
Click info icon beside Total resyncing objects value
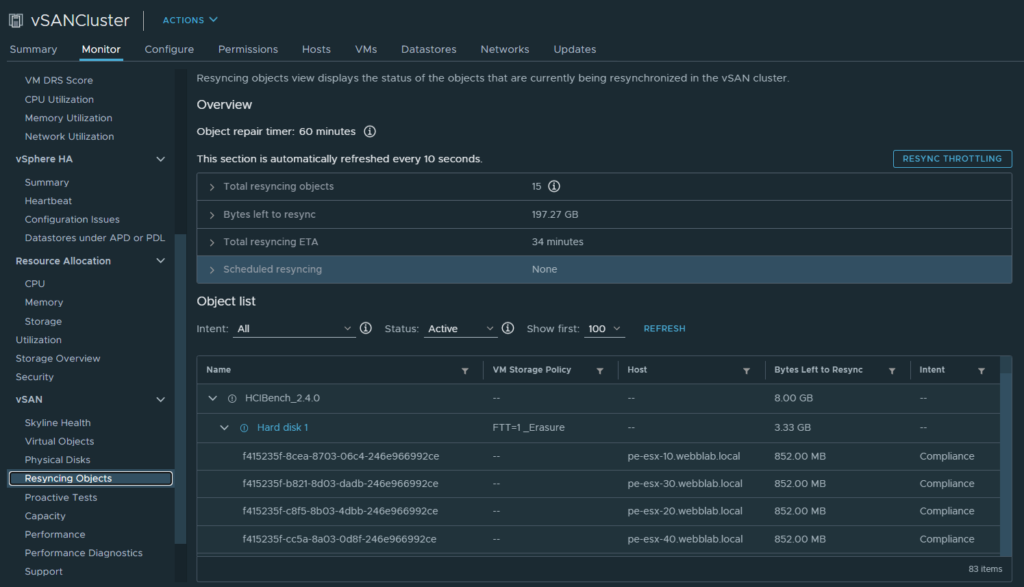[554, 186]
